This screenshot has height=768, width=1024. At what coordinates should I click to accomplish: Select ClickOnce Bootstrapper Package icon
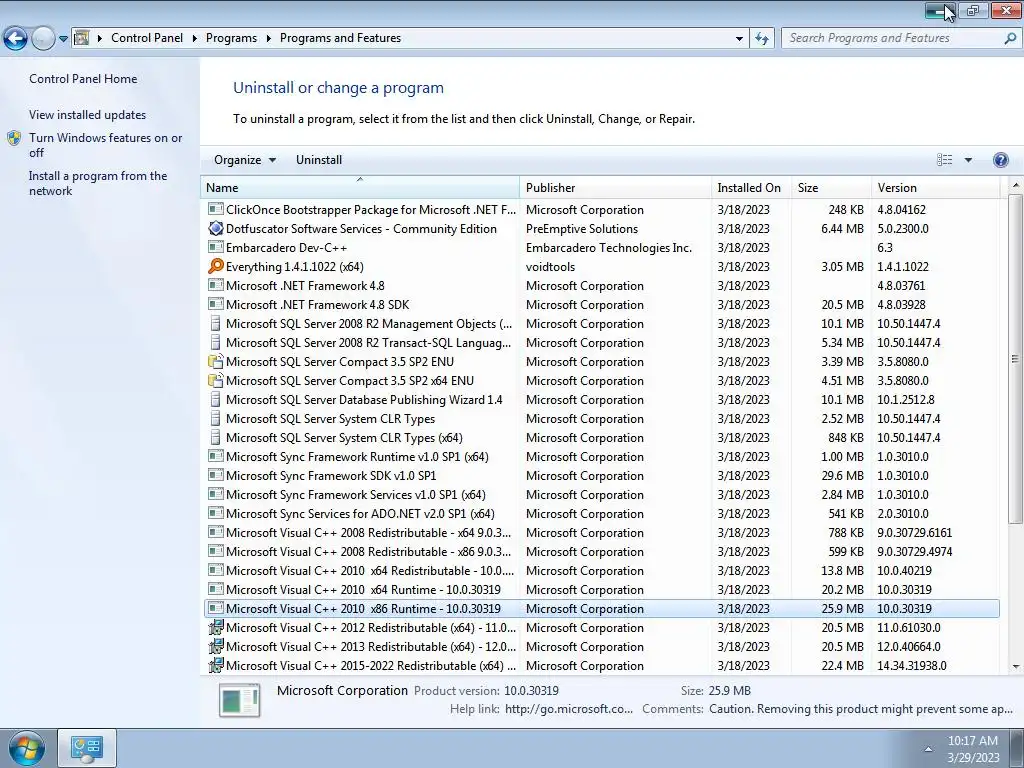pos(216,209)
